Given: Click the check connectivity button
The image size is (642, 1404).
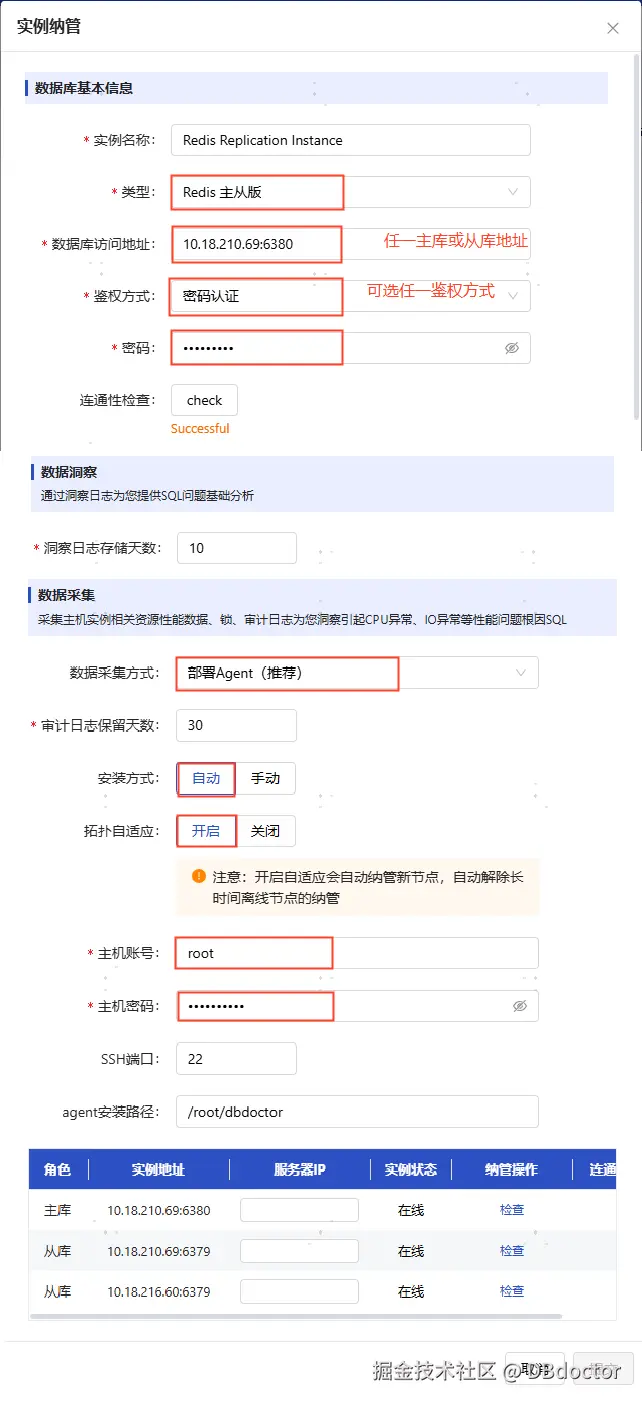Looking at the screenshot, I should (204, 400).
